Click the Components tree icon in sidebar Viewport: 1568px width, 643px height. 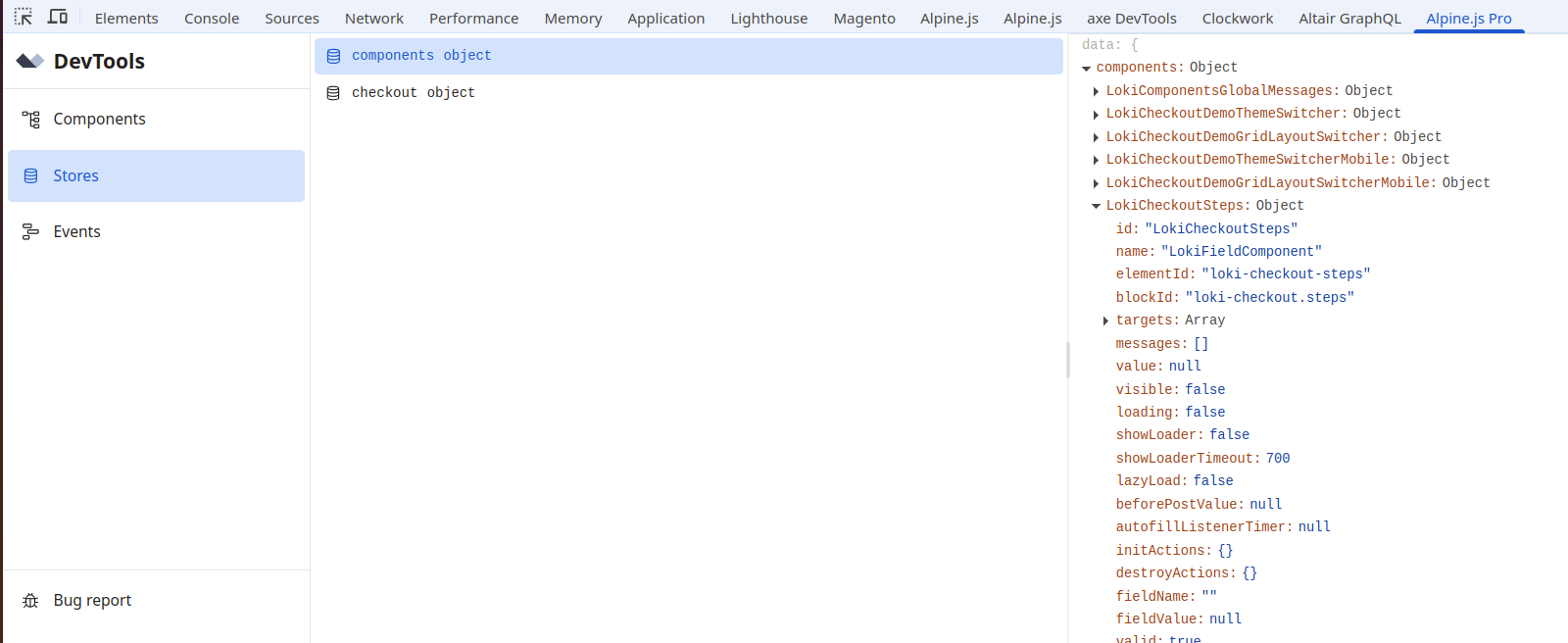[31, 120]
